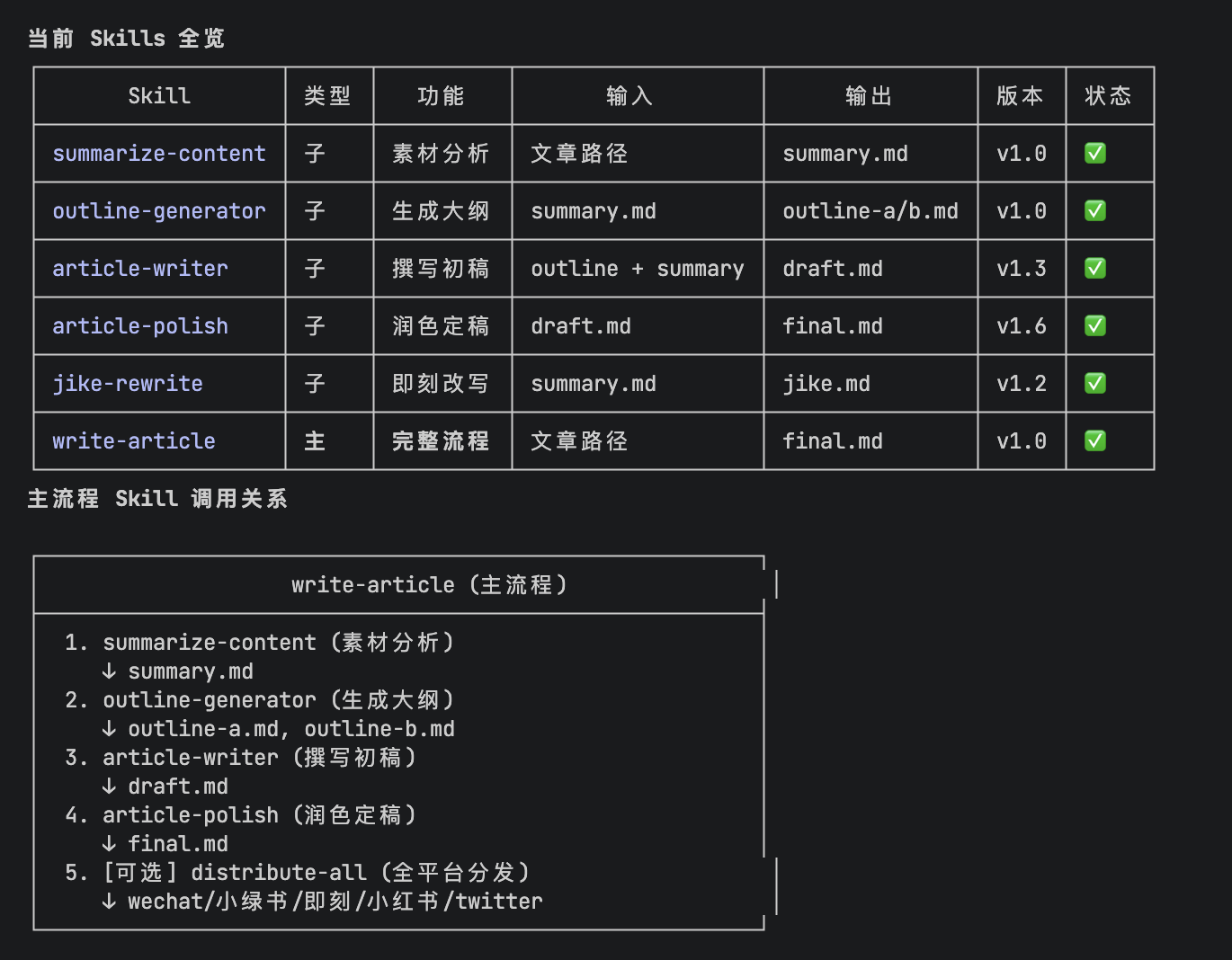
Task: Click the status checkmark for write-article
Action: (x=1094, y=441)
